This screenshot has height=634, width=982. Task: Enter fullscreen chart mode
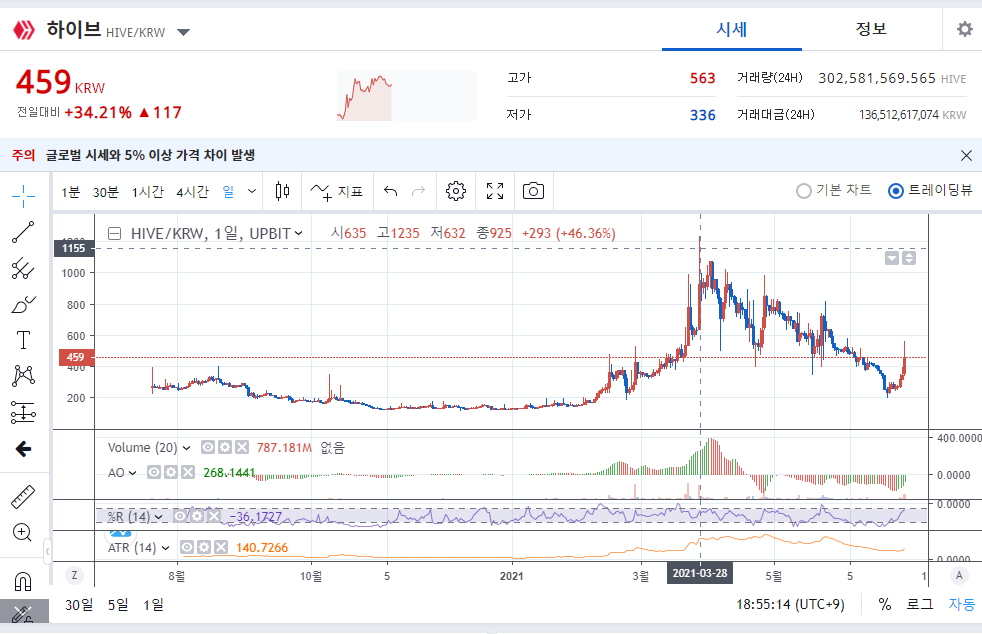tap(495, 191)
